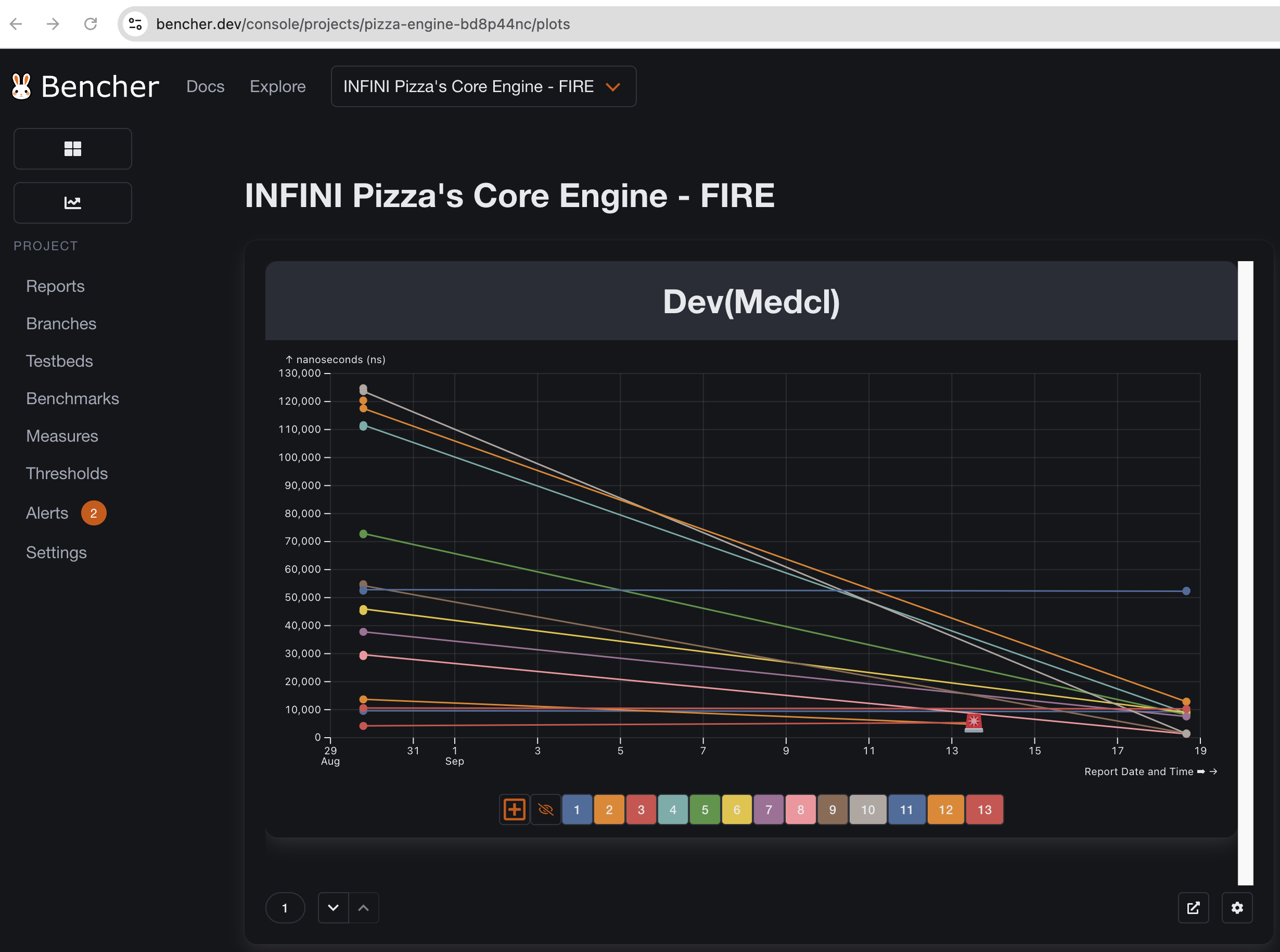The height and width of the screenshot is (952, 1280).
Task: Reload the page
Action: pos(91,23)
